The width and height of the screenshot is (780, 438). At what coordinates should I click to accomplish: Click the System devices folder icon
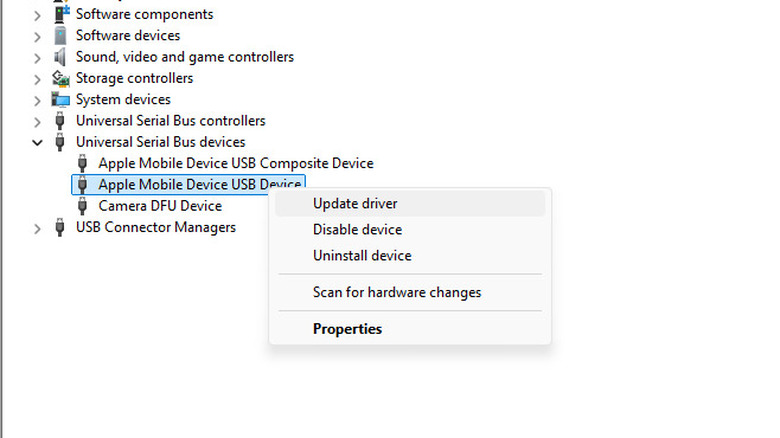pos(61,100)
